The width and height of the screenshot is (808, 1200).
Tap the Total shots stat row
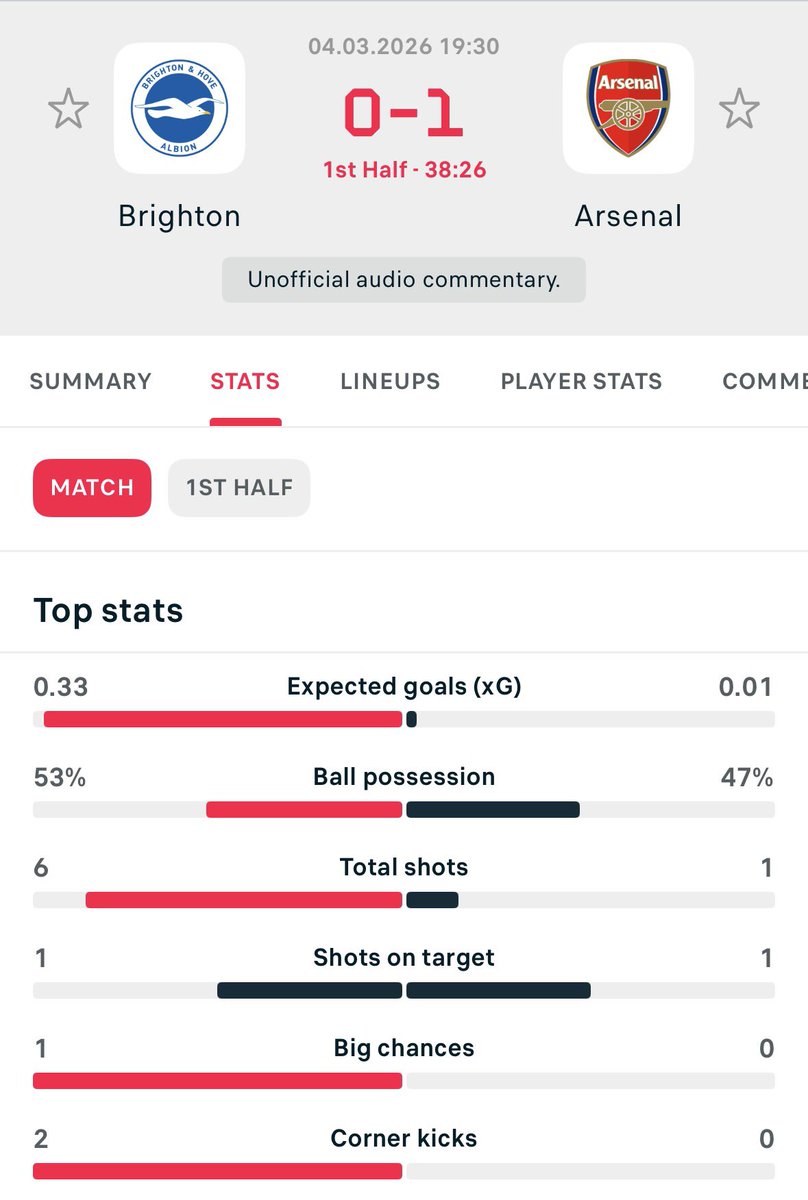404,867
